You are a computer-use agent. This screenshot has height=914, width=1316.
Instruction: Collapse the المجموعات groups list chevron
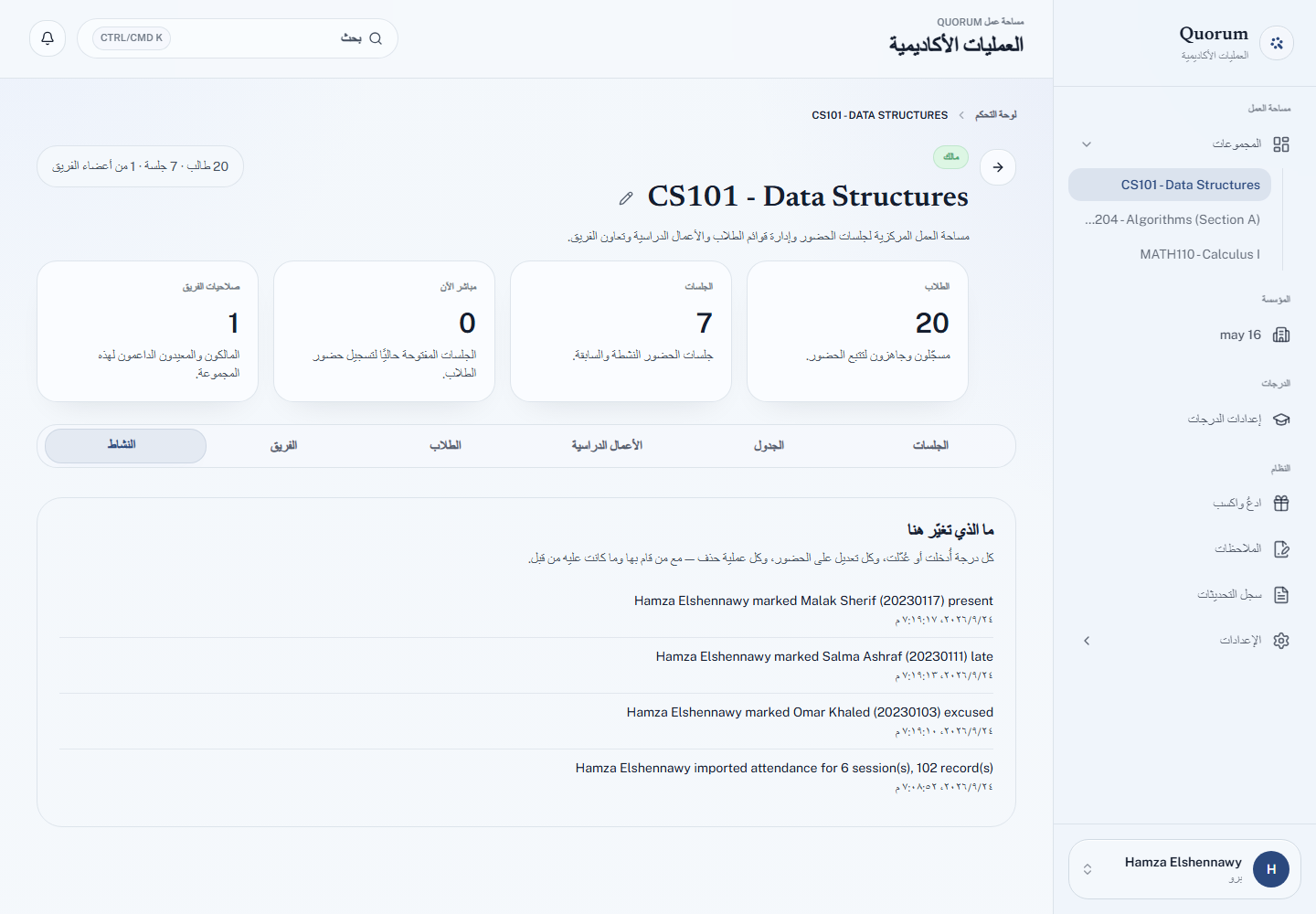pos(1087,144)
